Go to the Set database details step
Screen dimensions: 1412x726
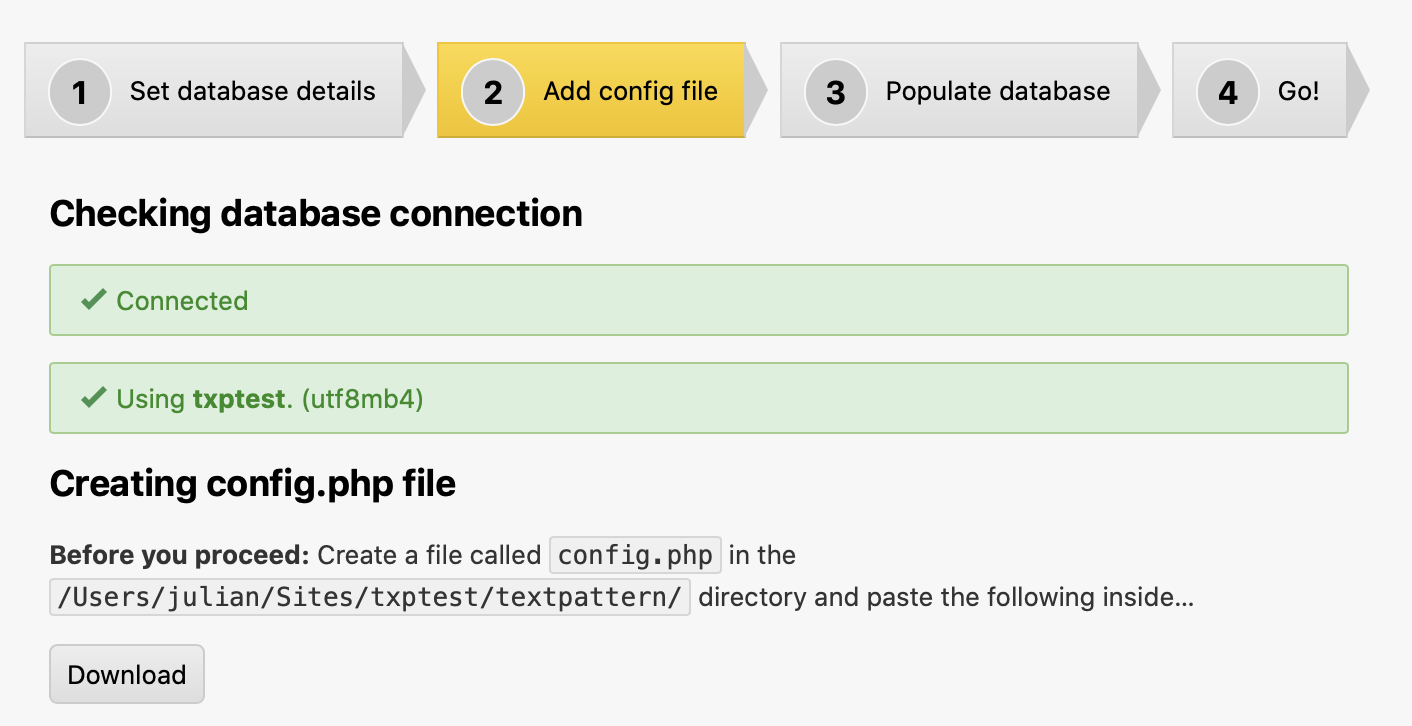[x=252, y=91]
